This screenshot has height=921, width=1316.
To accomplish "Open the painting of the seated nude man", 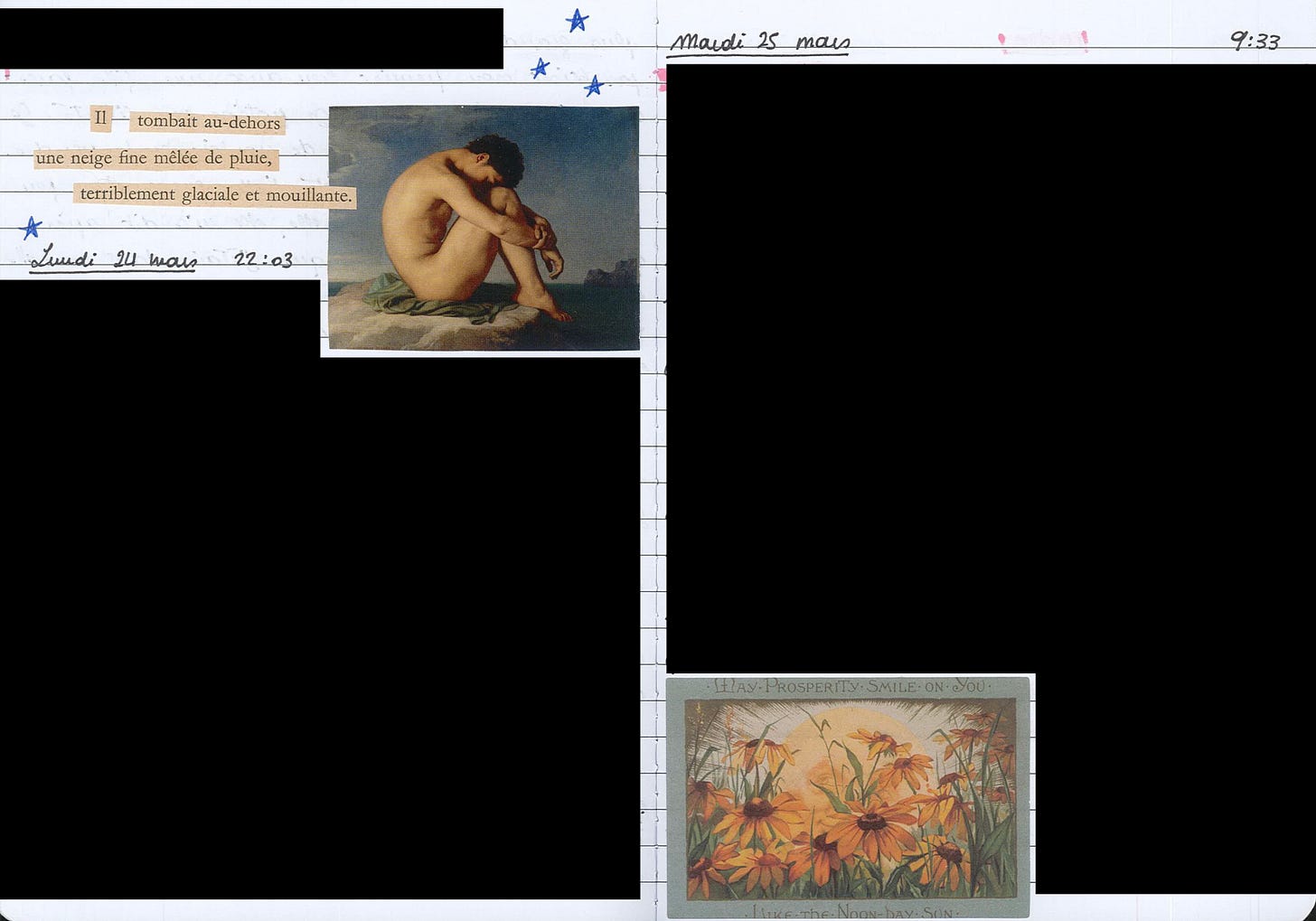I will tap(484, 228).
